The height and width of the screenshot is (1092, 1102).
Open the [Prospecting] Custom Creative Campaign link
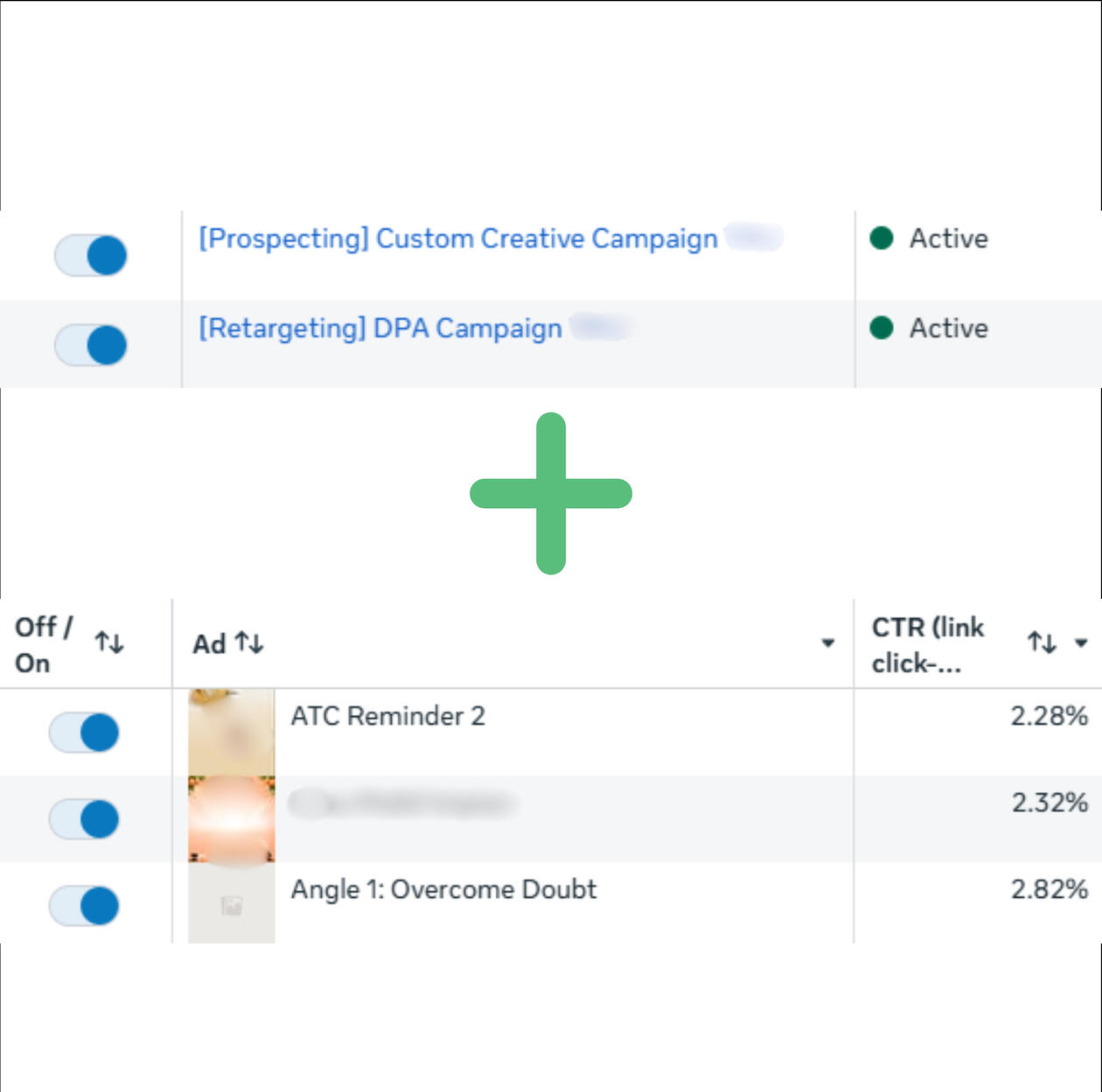(x=457, y=239)
